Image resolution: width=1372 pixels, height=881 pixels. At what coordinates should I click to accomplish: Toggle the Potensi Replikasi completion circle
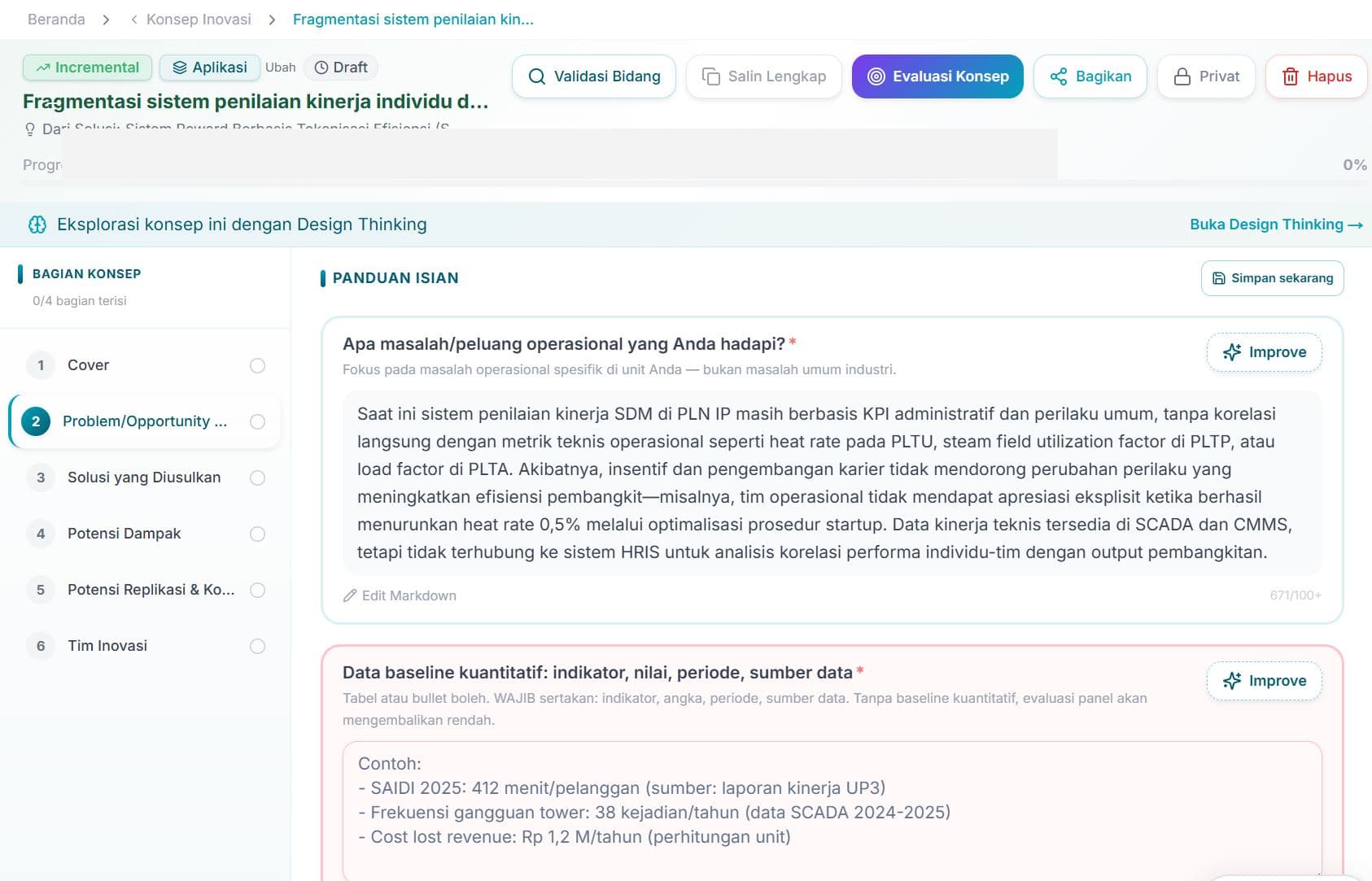257,590
